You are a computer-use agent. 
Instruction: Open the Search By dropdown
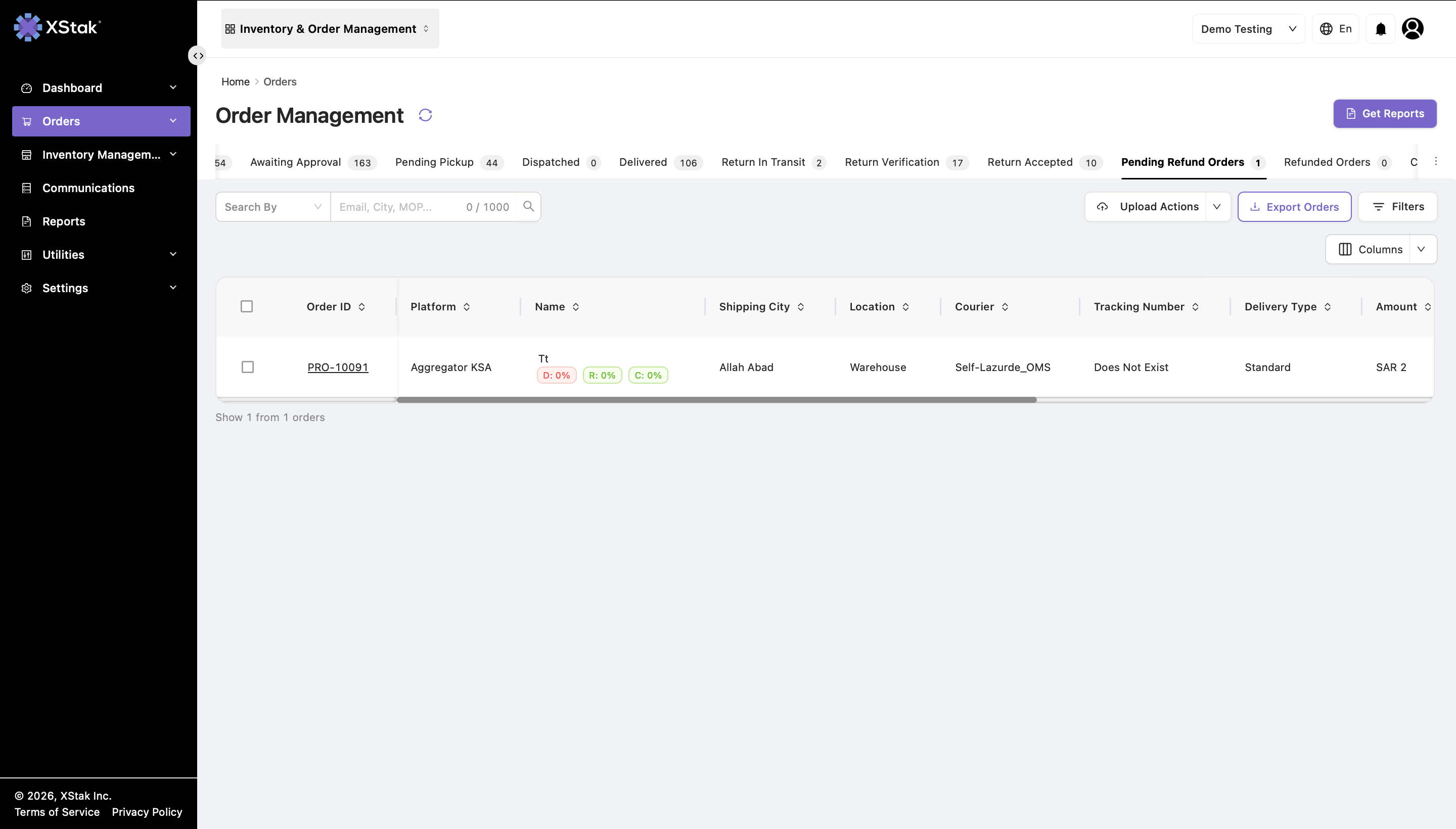pyautogui.click(x=274, y=207)
